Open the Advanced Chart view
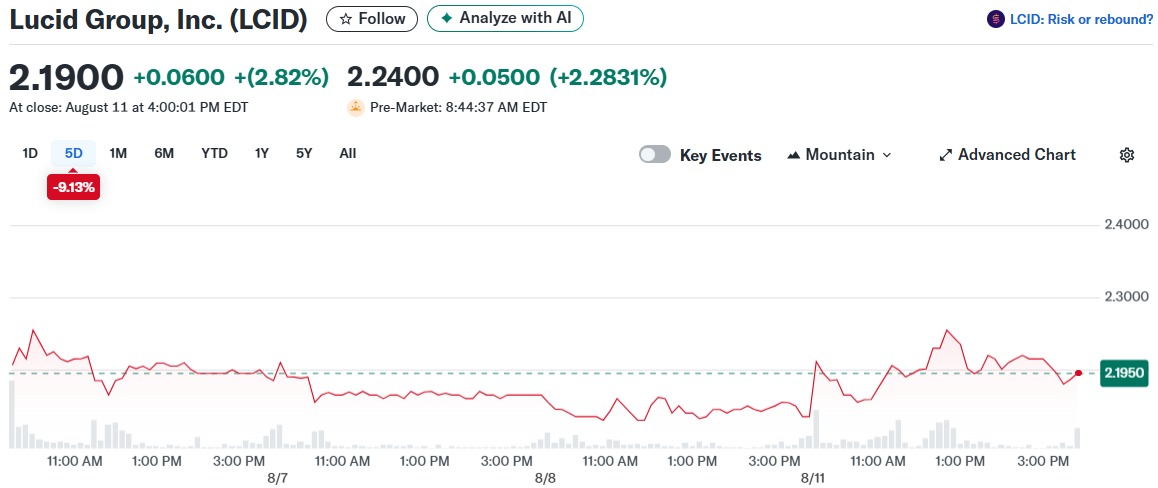 [1007, 155]
